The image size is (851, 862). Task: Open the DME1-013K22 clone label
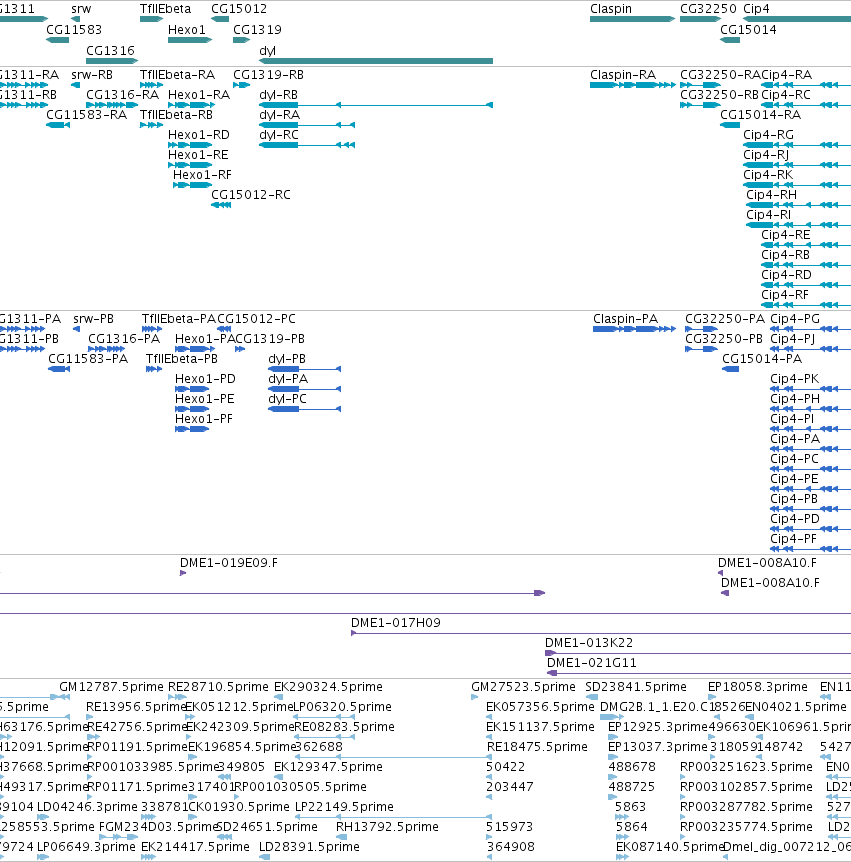[589, 643]
